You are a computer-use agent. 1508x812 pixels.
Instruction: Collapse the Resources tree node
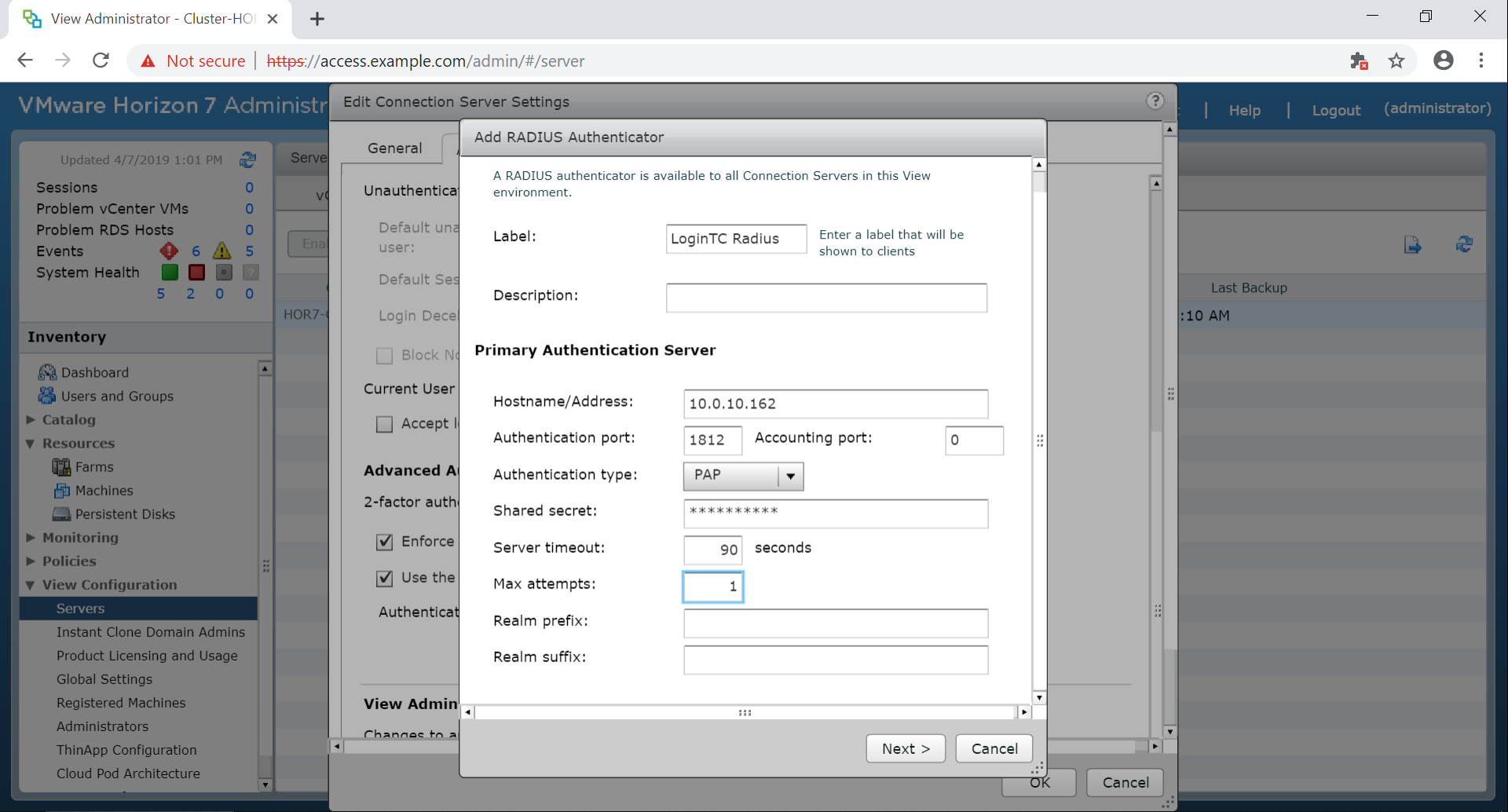[31, 444]
